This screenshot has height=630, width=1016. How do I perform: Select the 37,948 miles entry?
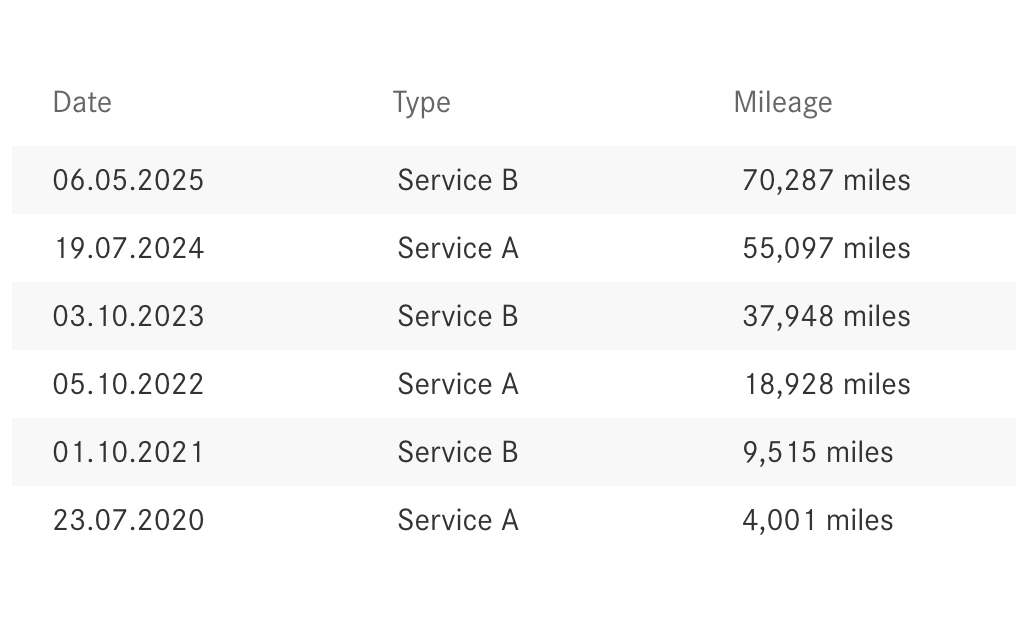[826, 316]
